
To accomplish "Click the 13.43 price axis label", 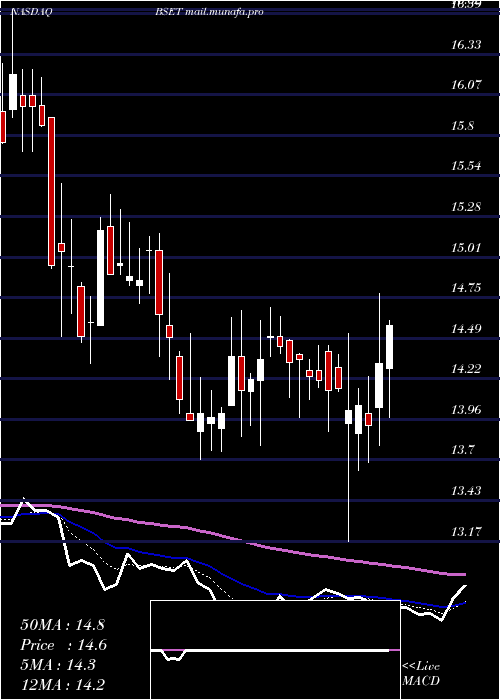I will click(467, 491).
